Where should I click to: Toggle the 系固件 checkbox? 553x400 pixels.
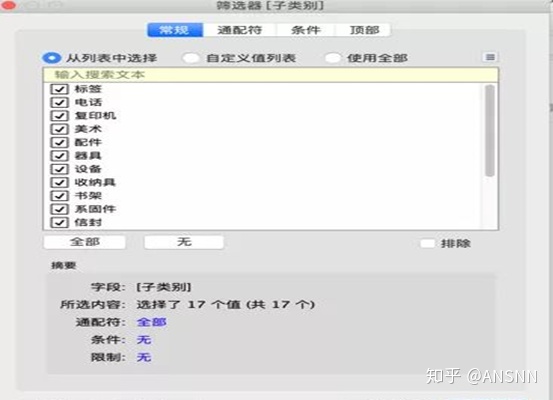click(59, 209)
